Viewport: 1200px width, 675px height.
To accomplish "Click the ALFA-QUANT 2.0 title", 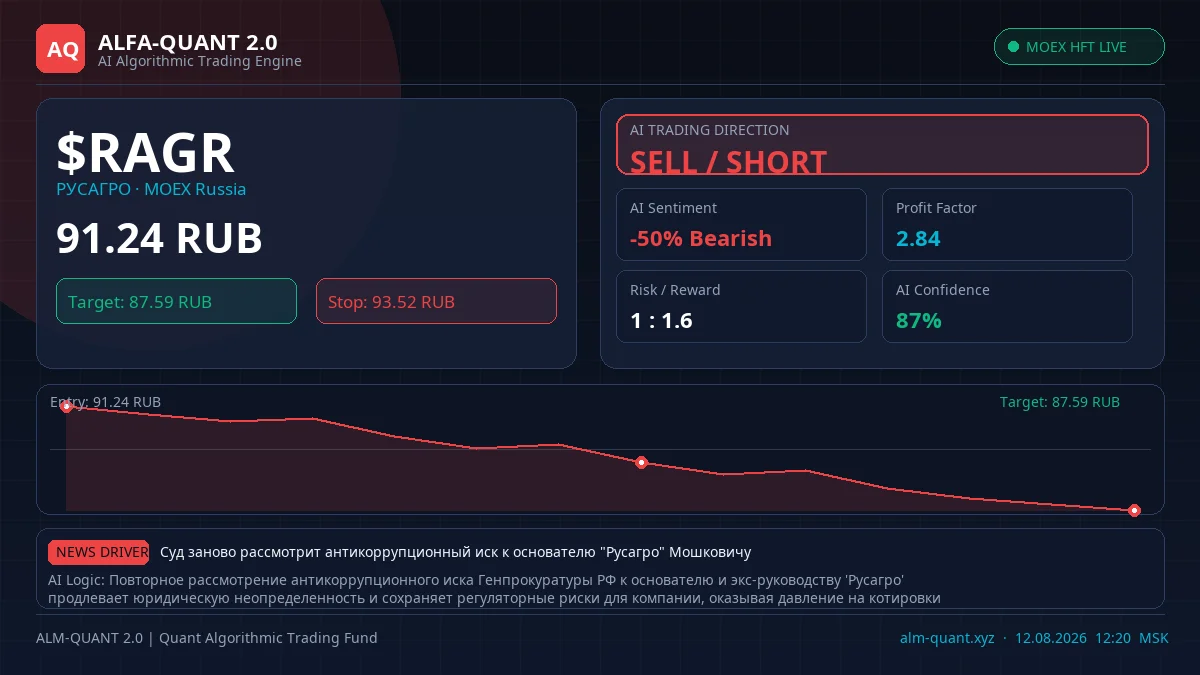I will tap(188, 42).
